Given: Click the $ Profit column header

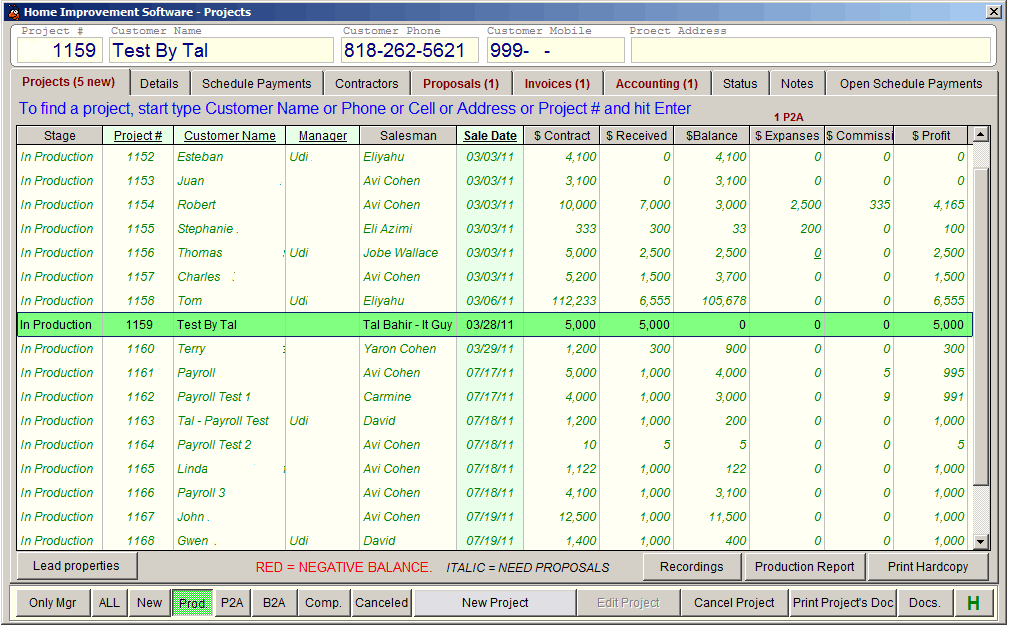Looking at the screenshot, I should pyautogui.click(x=930, y=136).
